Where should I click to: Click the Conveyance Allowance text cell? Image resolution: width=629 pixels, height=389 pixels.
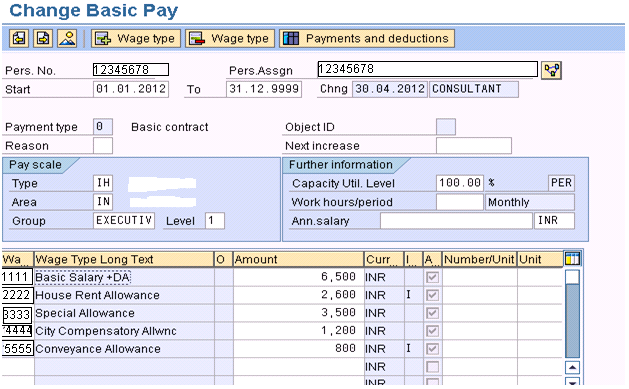(x=124, y=349)
